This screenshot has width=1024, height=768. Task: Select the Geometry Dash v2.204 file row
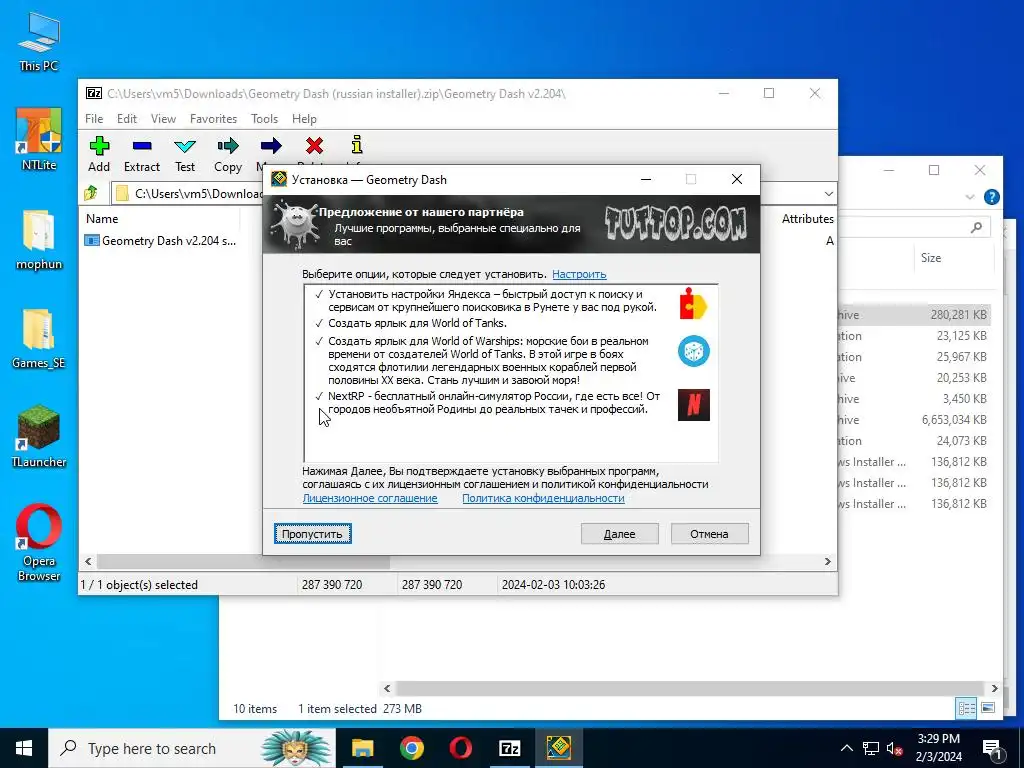tap(161, 240)
